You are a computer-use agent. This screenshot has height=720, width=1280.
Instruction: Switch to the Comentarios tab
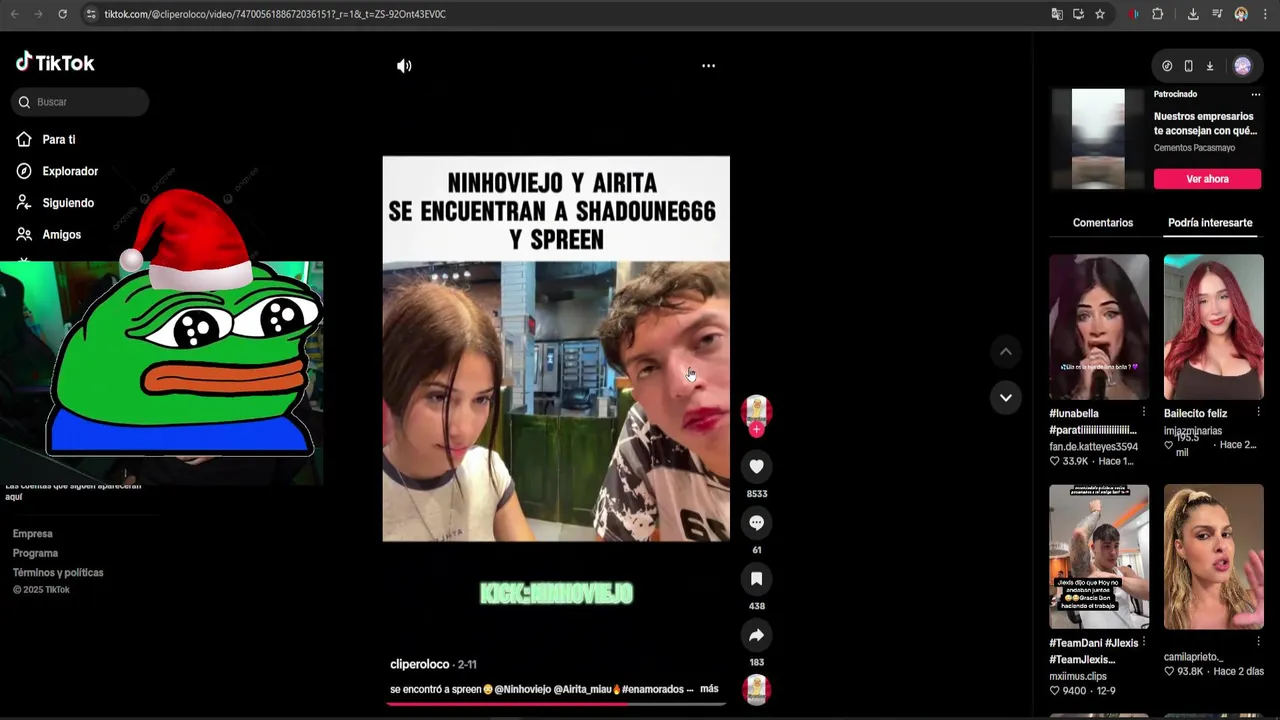click(1103, 223)
